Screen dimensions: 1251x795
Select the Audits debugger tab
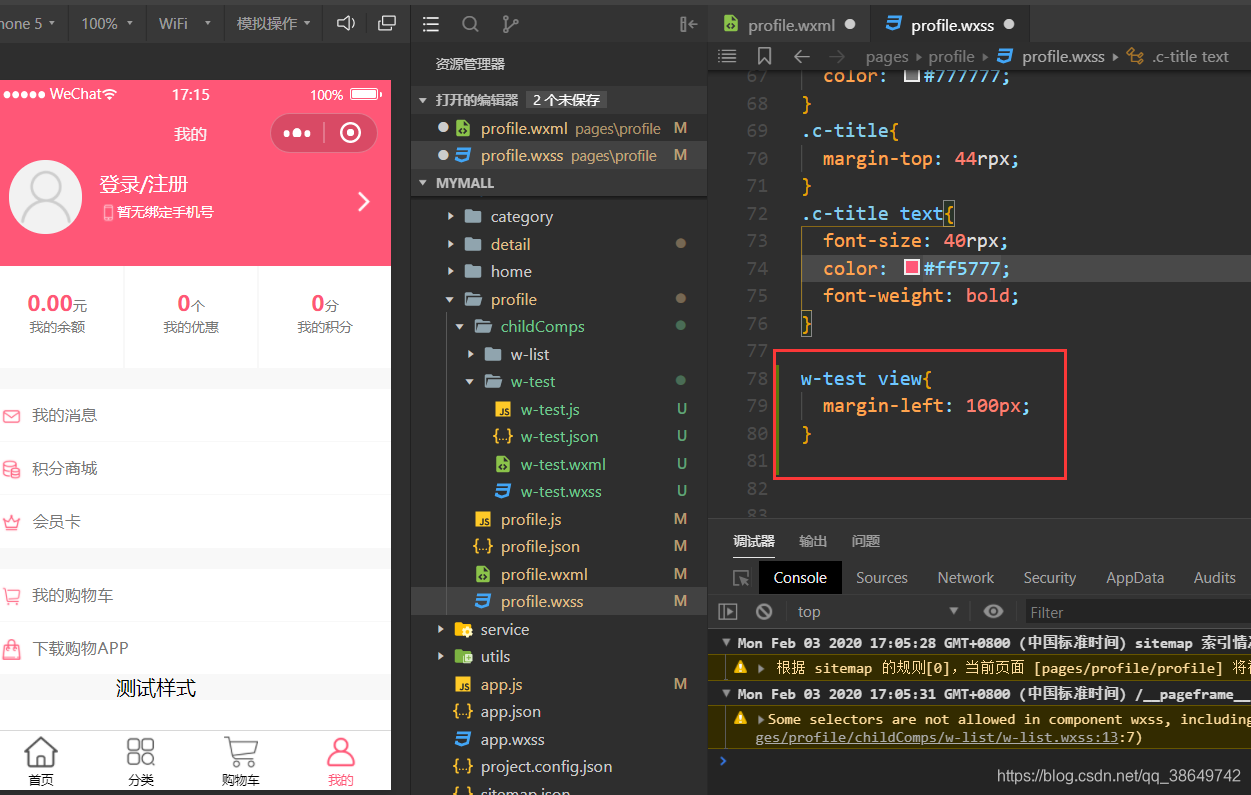tap(1215, 578)
